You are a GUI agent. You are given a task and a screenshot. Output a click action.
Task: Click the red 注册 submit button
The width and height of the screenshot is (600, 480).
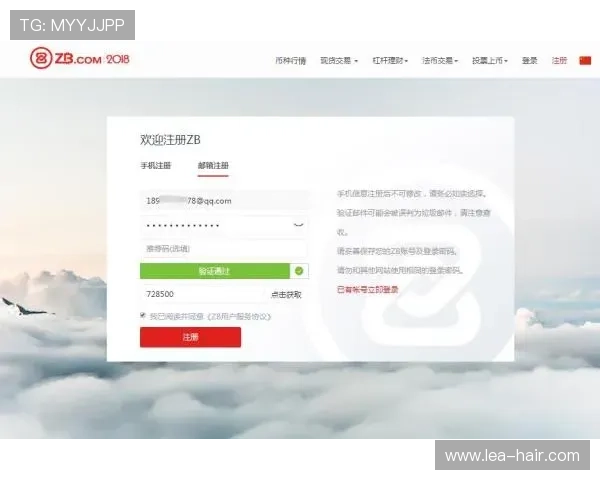pos(191,337)
